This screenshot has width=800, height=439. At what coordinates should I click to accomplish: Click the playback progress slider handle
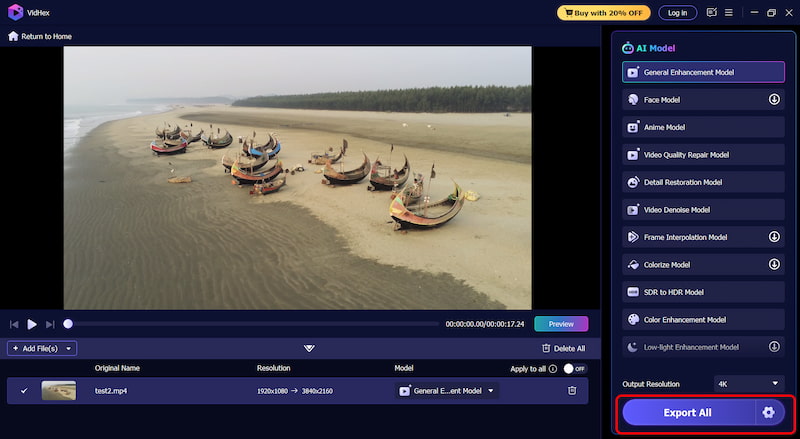click(68, 324)
